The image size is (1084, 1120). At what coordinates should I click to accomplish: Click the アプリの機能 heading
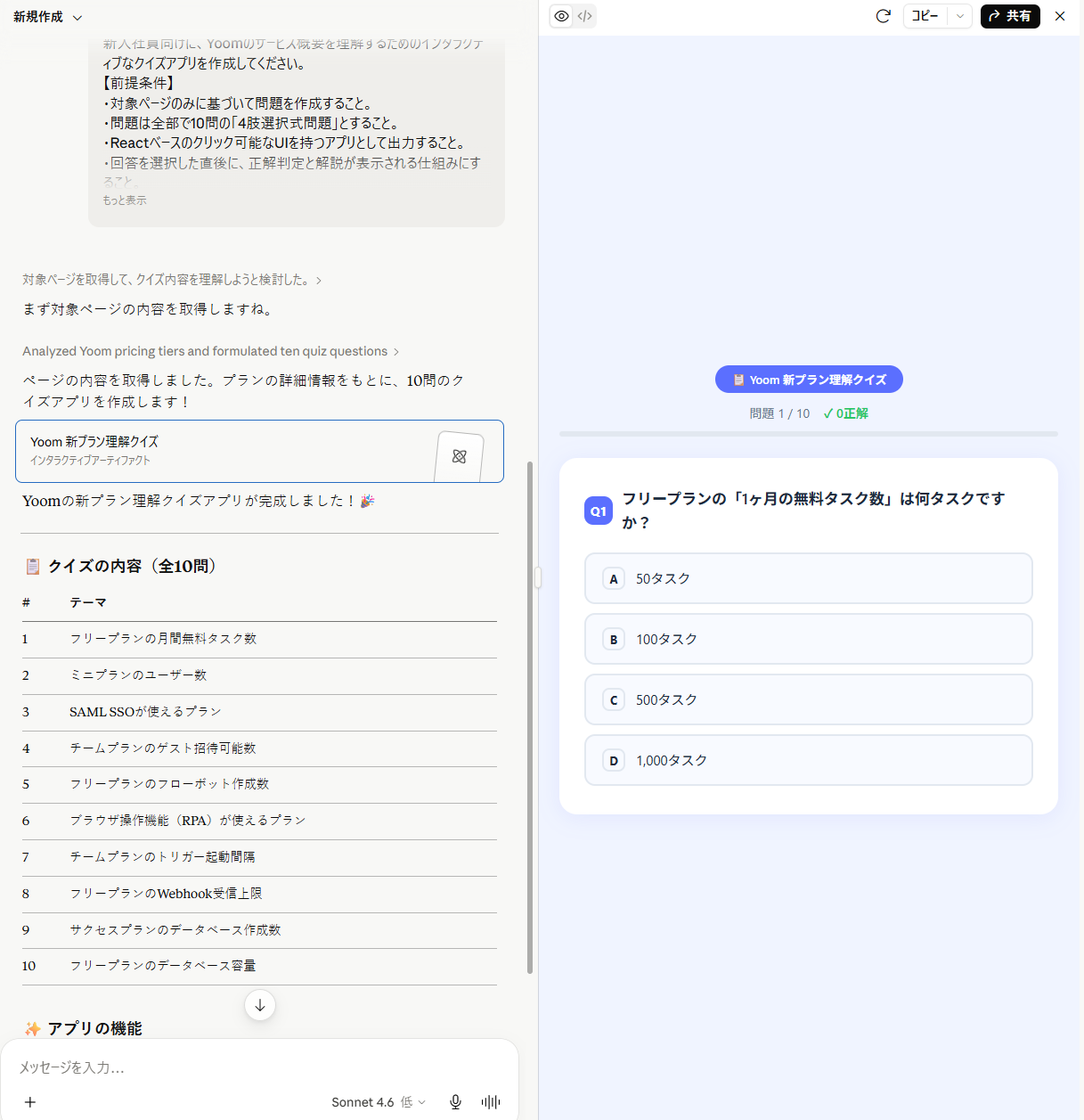[84, 1028]
